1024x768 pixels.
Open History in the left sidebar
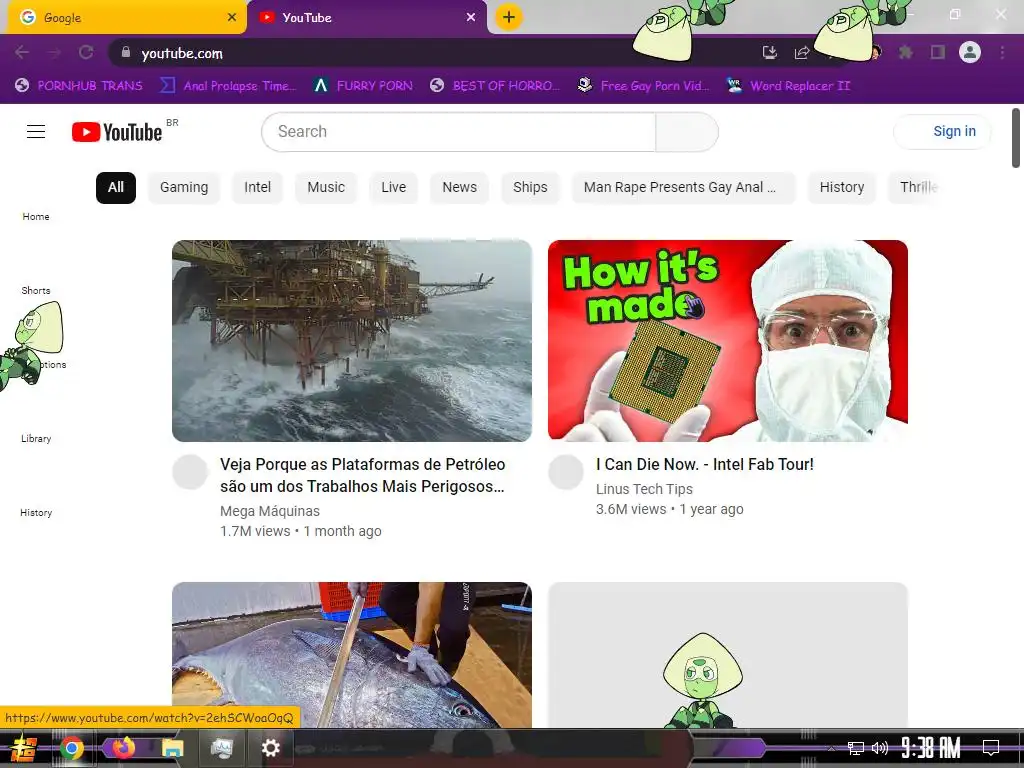[x=36, y=513]
